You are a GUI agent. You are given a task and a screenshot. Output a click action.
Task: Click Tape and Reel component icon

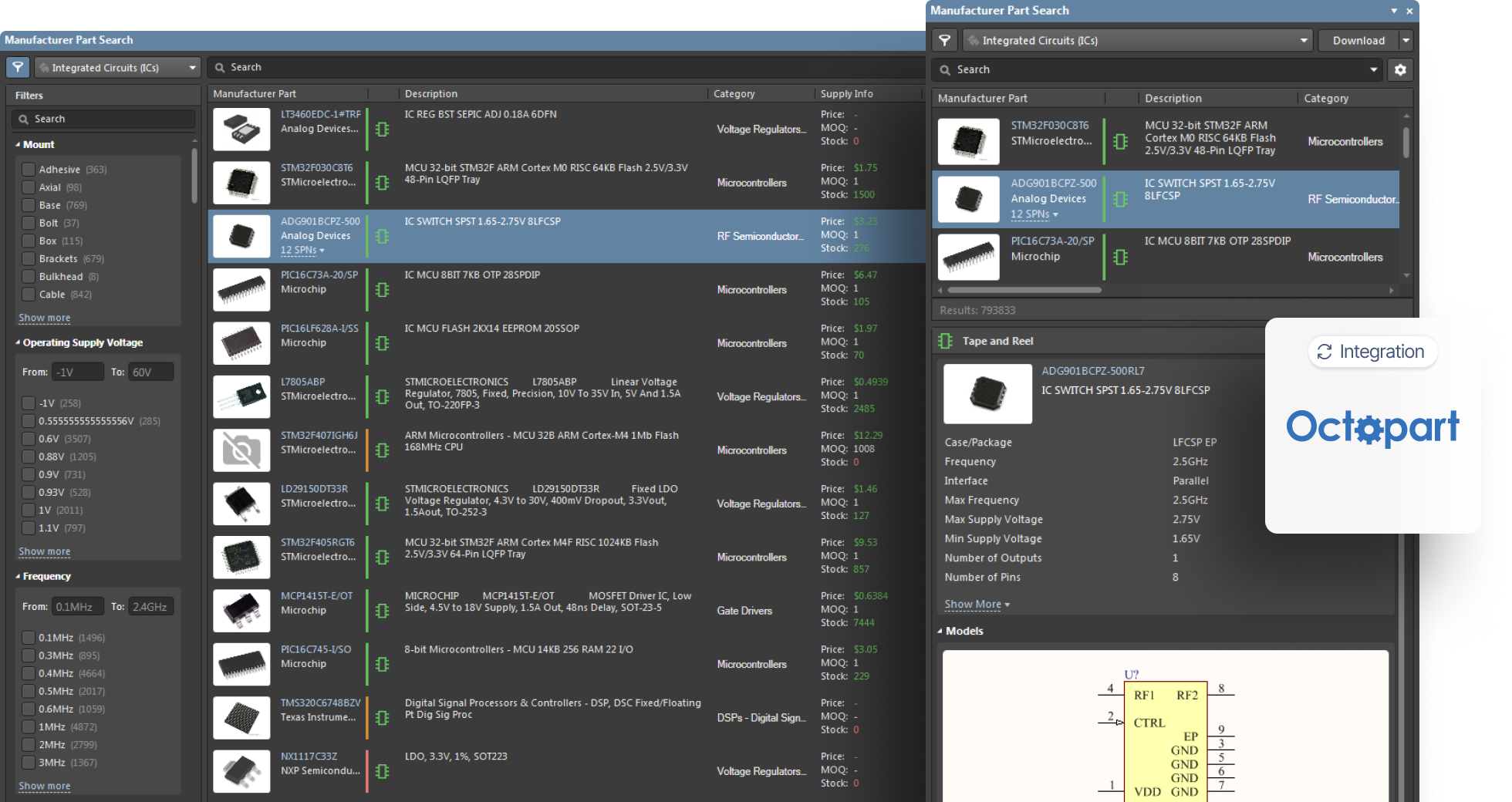click(x=945, y=341)
